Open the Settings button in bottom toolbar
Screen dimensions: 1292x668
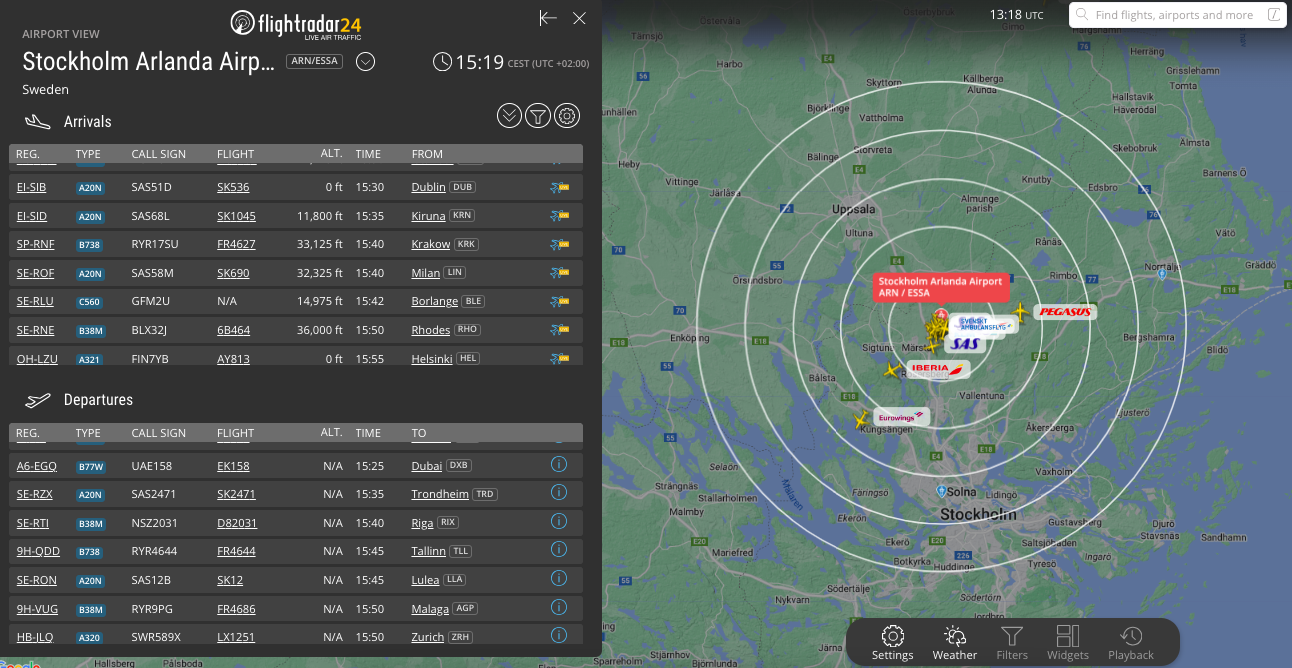click(892, 642)
